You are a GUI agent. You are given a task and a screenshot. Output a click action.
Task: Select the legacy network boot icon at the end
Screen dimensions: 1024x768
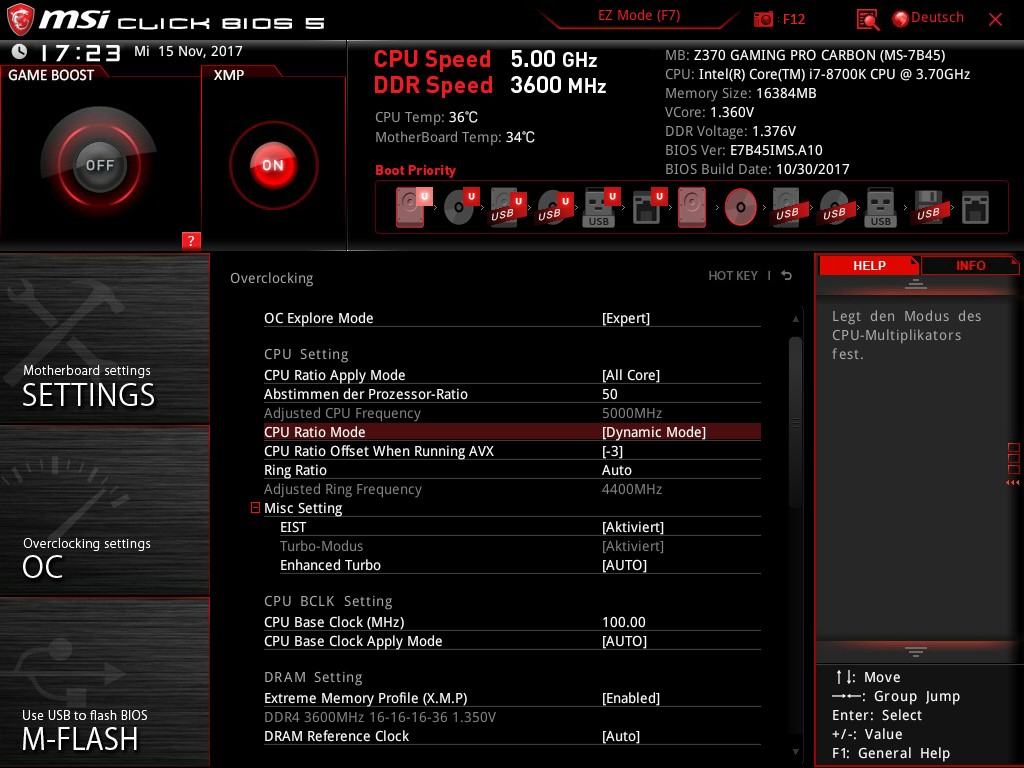975,207
